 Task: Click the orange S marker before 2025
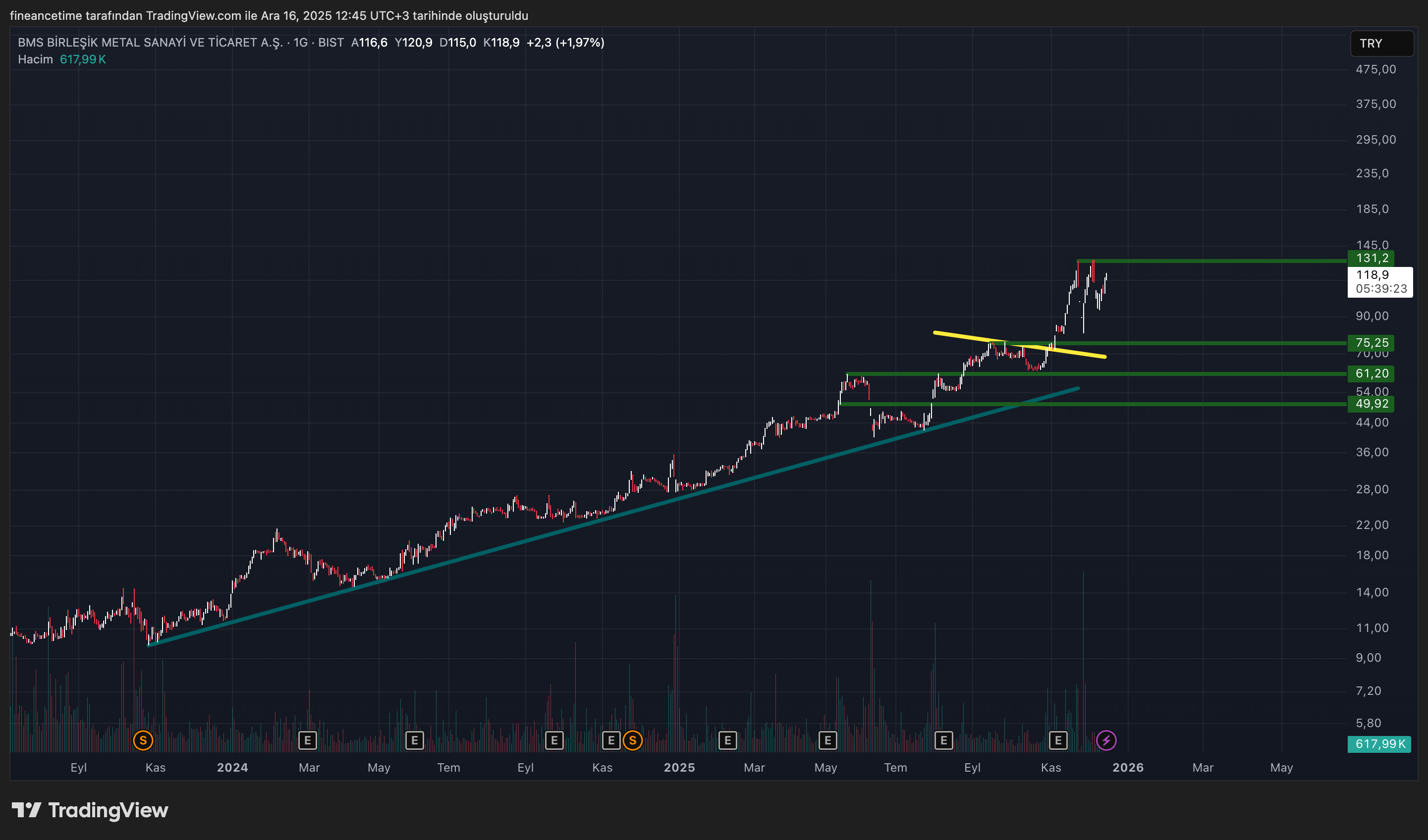click(x=632, y=740)
